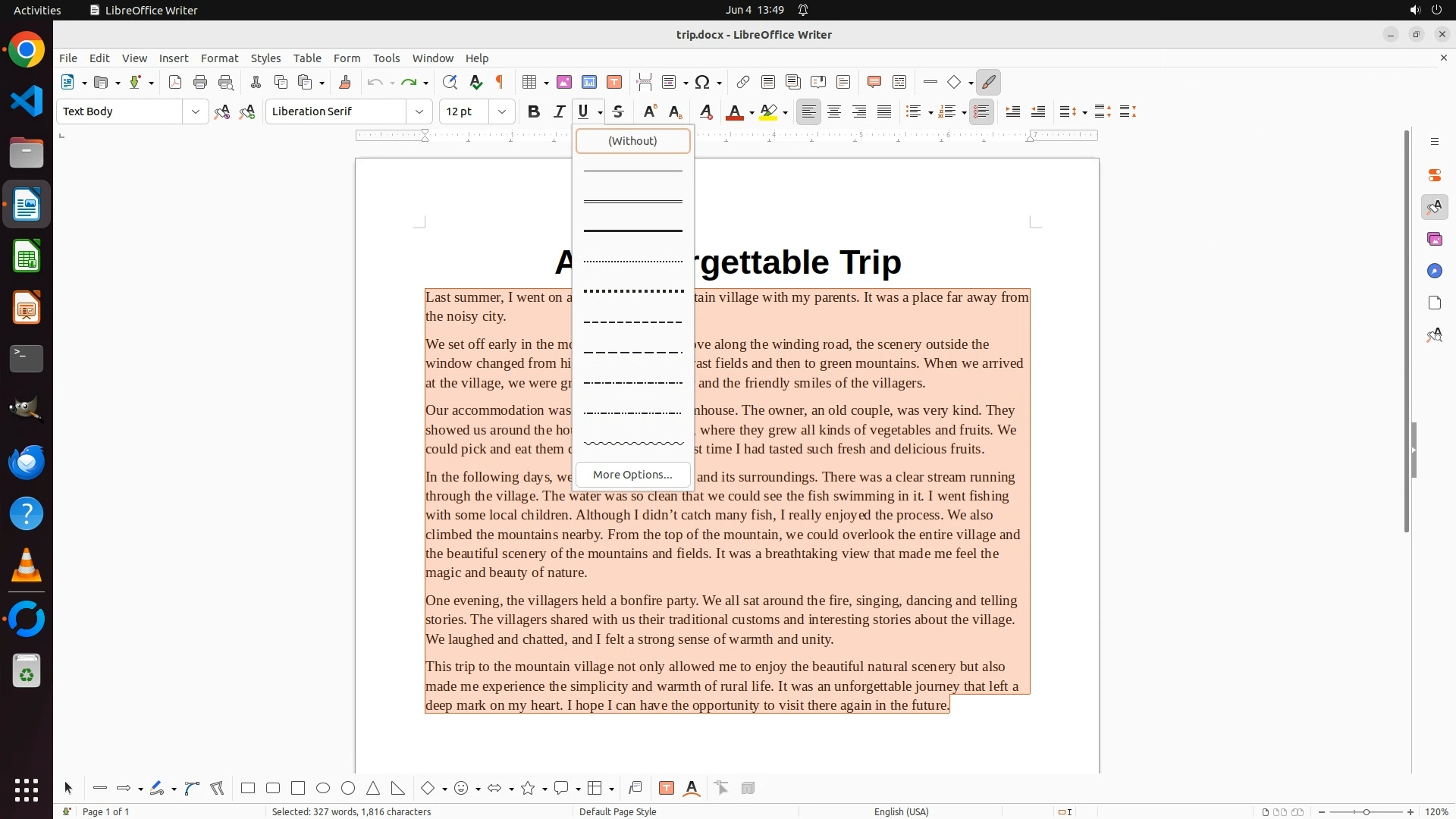
Task: Click the Insert Image icon
Action: (x=564, y=82)
